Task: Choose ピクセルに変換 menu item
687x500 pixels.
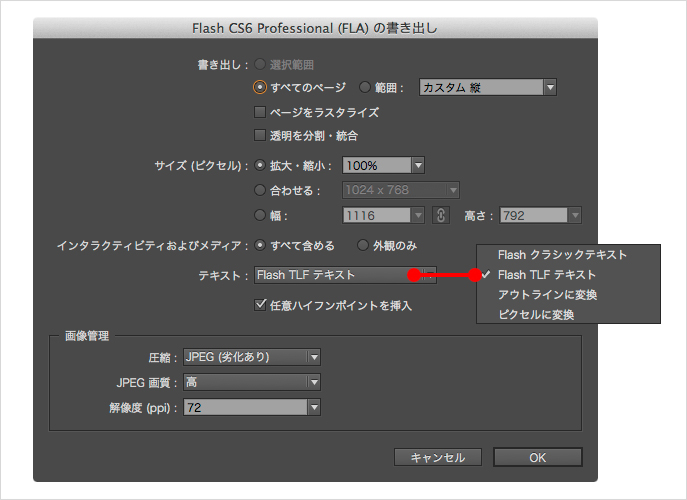Action: (568, 314)
